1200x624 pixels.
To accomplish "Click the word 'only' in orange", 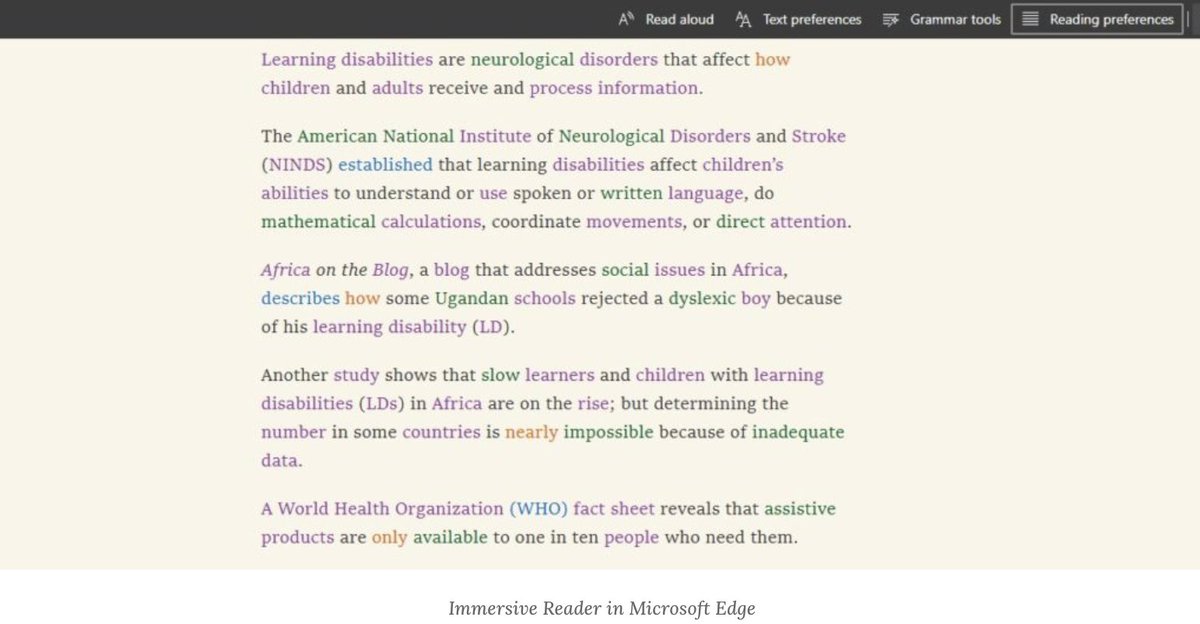I will coord(390,537).
